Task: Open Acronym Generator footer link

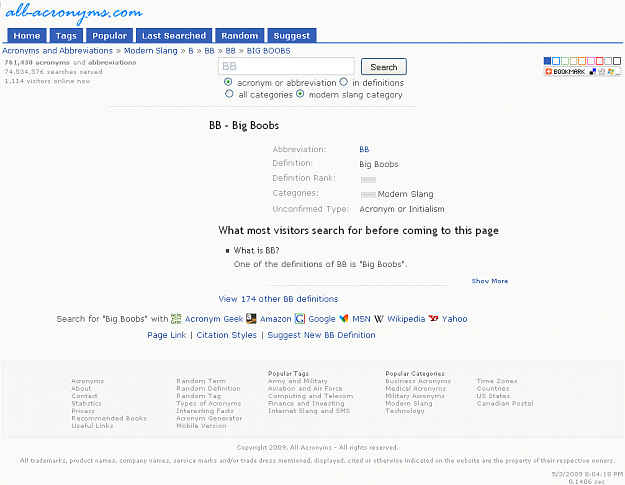Action: pyautogui.click(x=209, y=418)
